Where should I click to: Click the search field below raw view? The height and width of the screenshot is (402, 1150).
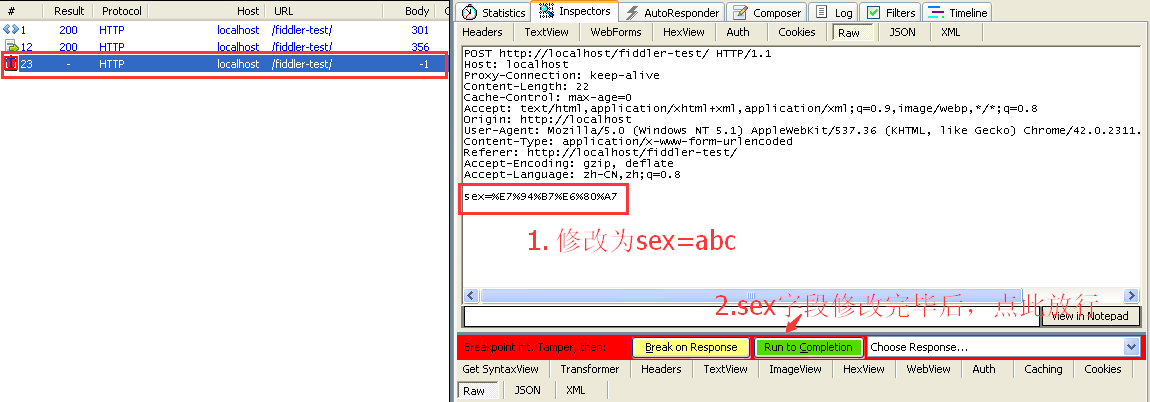point(752,316)
